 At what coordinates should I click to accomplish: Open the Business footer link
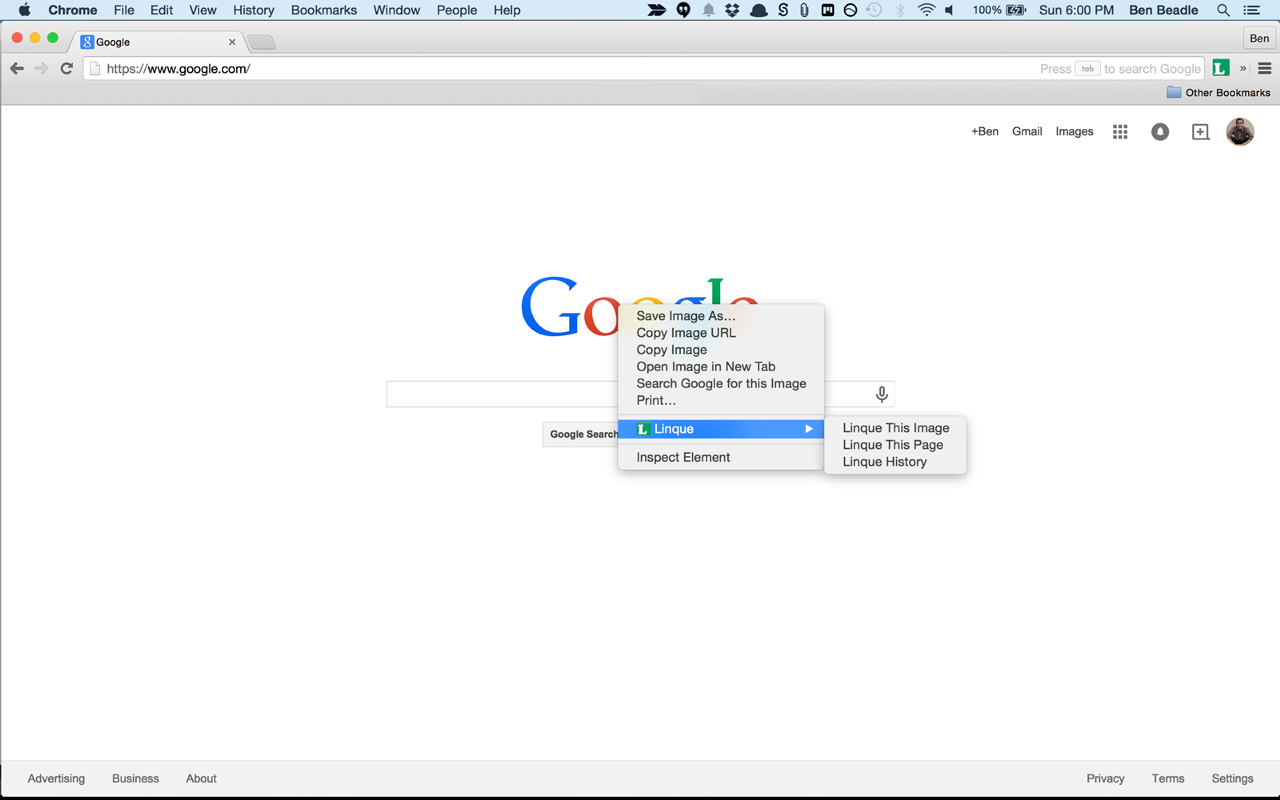[135, 779]
